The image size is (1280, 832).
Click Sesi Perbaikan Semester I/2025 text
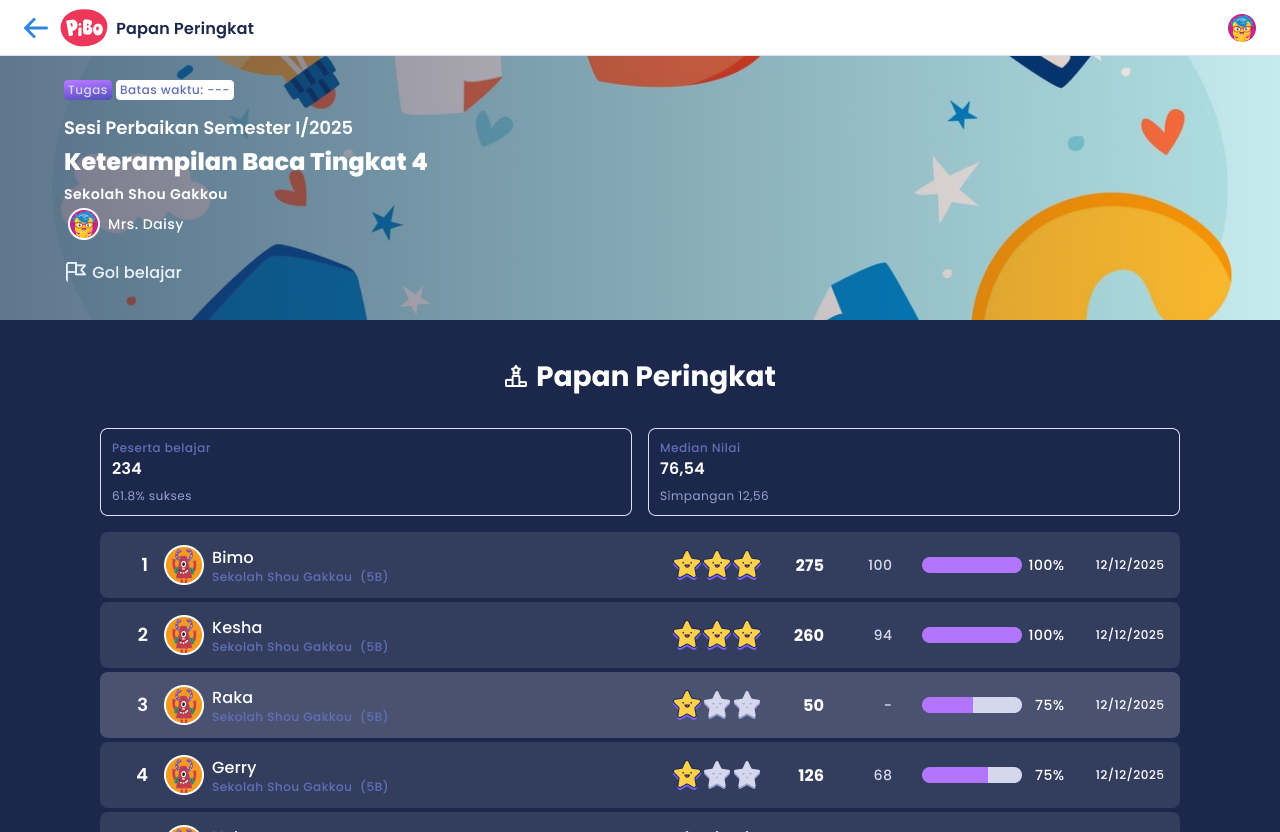pyautogui.click(x=208, y=127)
